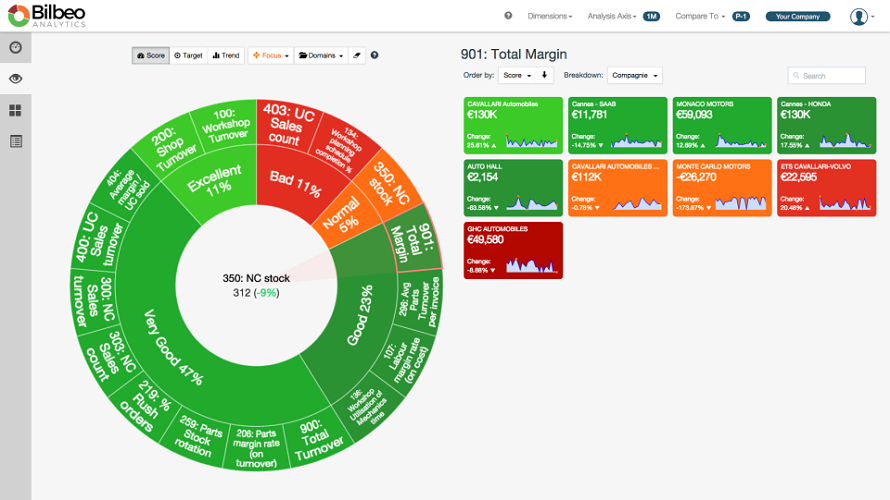The height and width of the screenshot is (500, 890).
Task: Open the table list view in sidebar
Action: coord(15,141)
